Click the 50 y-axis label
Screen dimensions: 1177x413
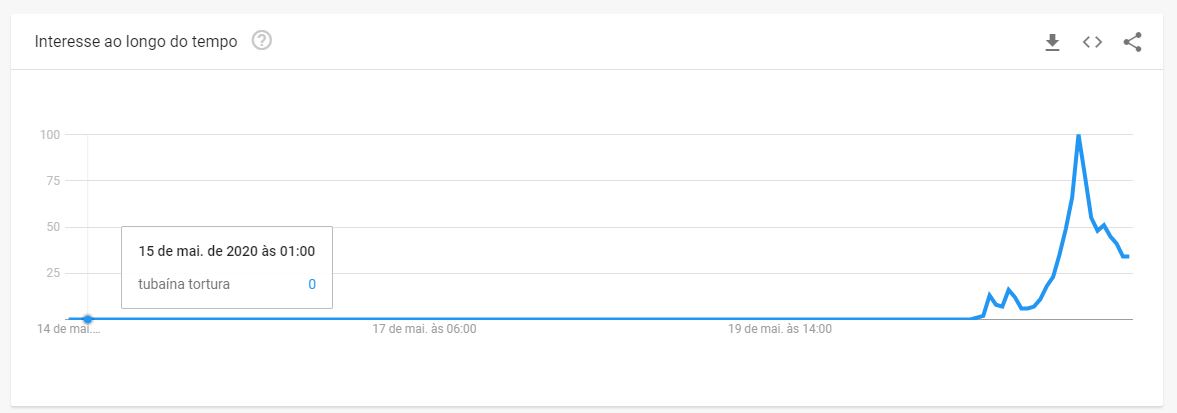pos(53,227)
